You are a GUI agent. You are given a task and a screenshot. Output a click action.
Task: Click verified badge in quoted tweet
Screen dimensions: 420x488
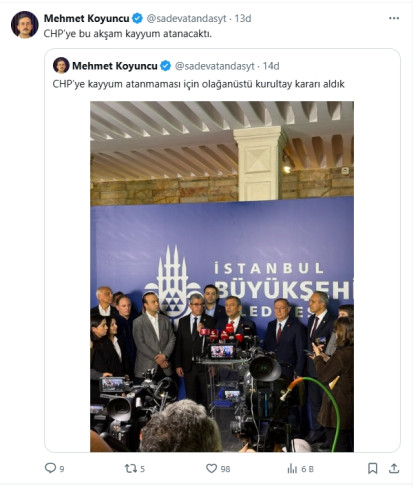pyautogui.click(x=166, y=66)
